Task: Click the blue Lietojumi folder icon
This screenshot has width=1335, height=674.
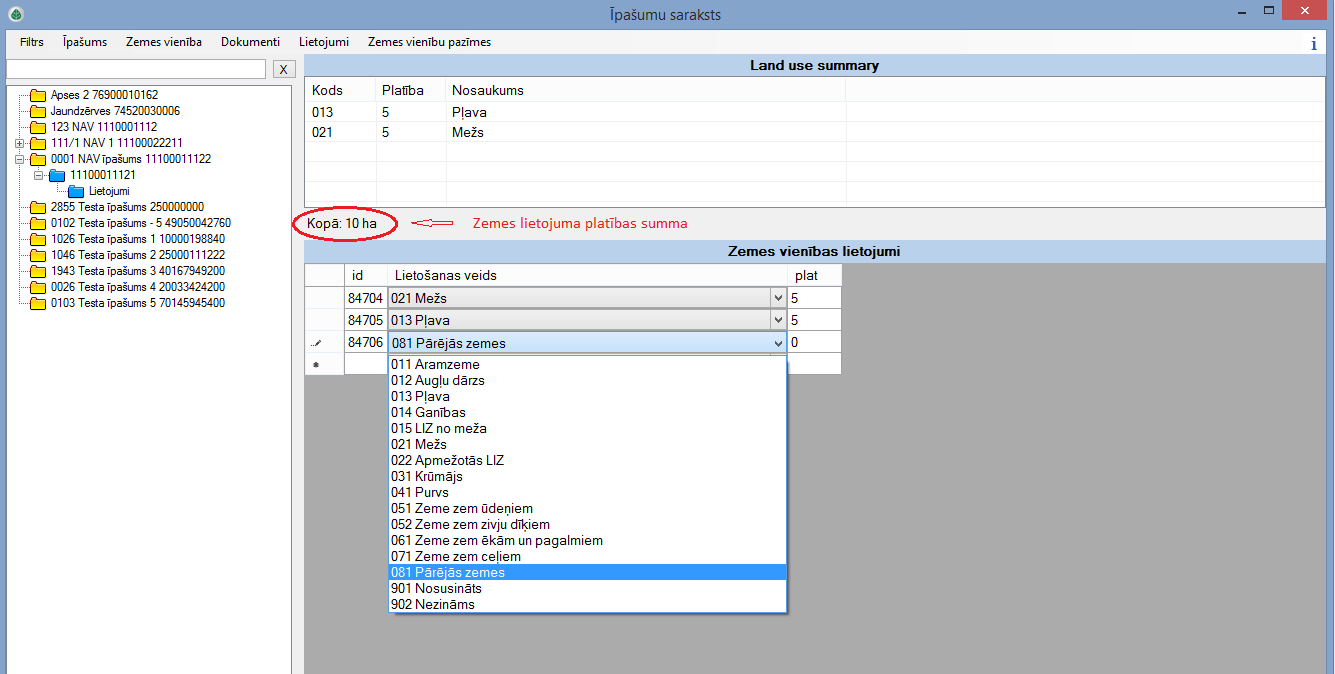Action: pos(76,191)
